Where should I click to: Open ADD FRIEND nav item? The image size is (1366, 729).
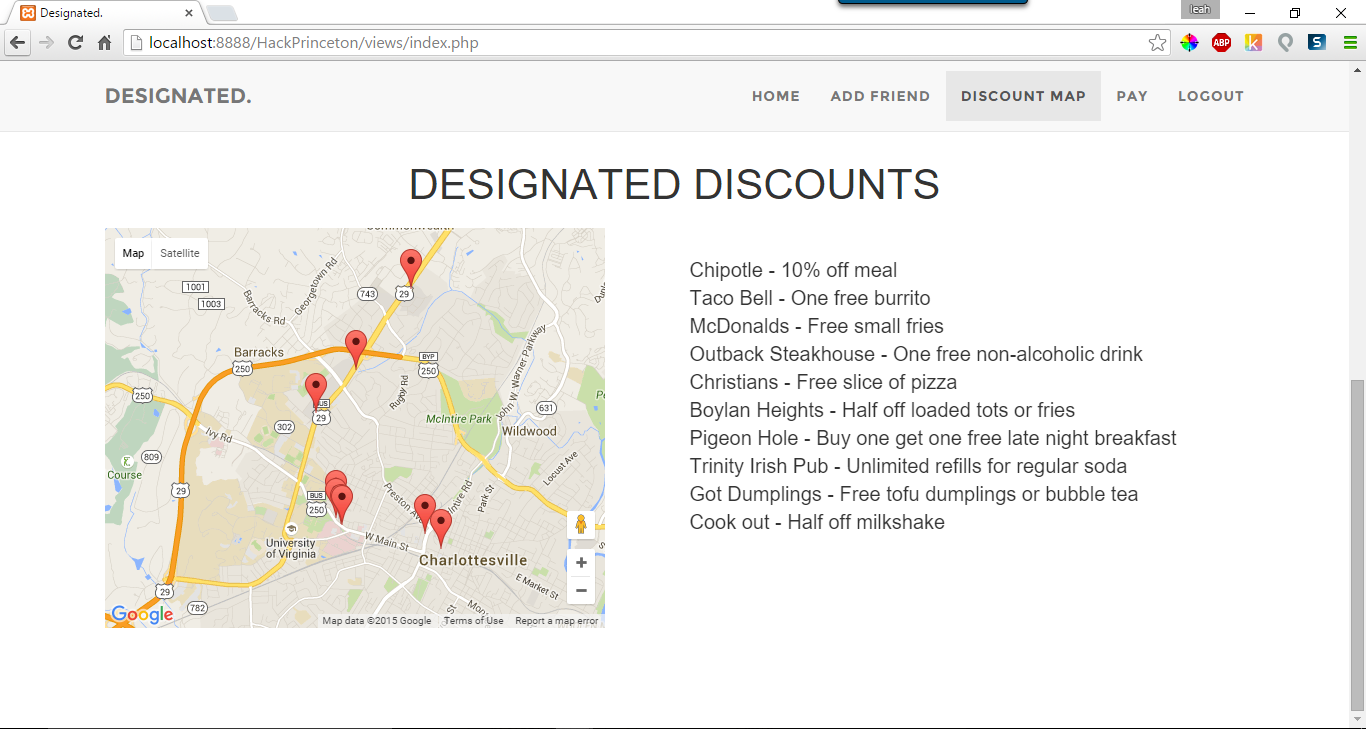point(880,96)
